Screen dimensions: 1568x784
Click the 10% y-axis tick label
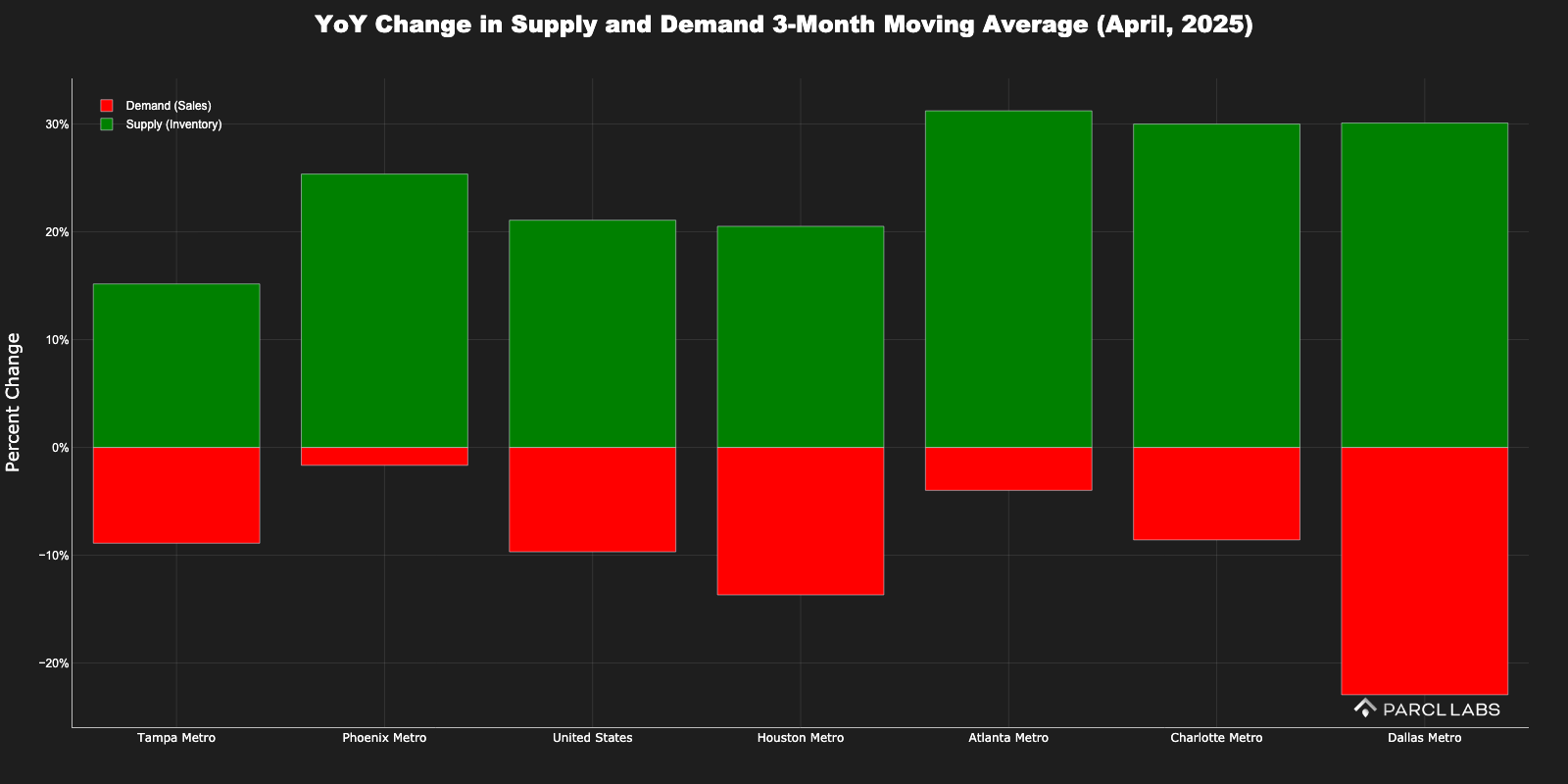(x=57, y=340)
